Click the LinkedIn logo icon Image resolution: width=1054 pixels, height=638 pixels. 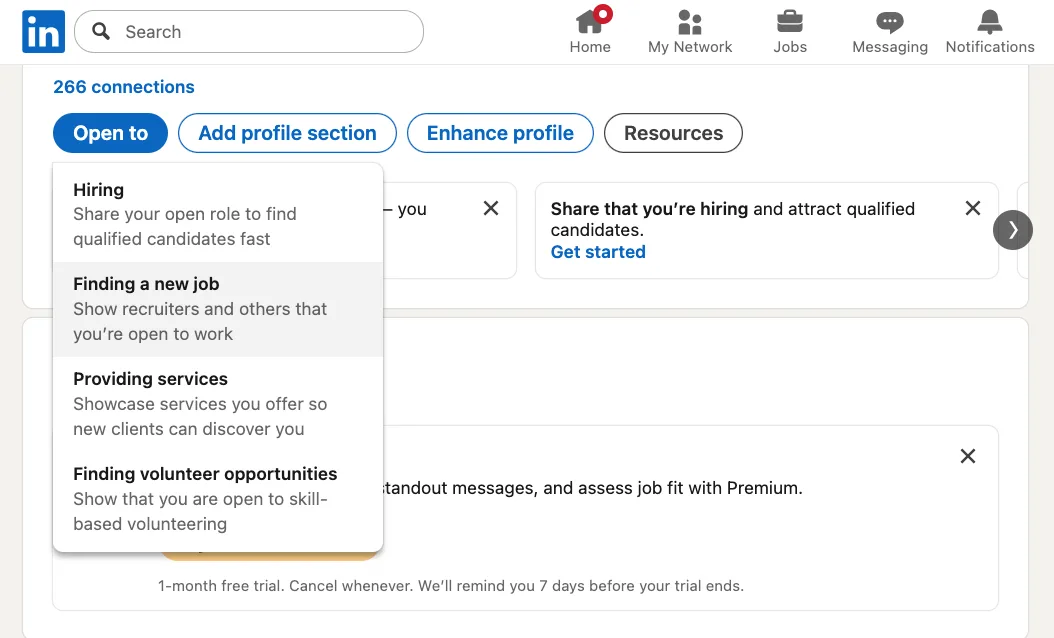43,32
